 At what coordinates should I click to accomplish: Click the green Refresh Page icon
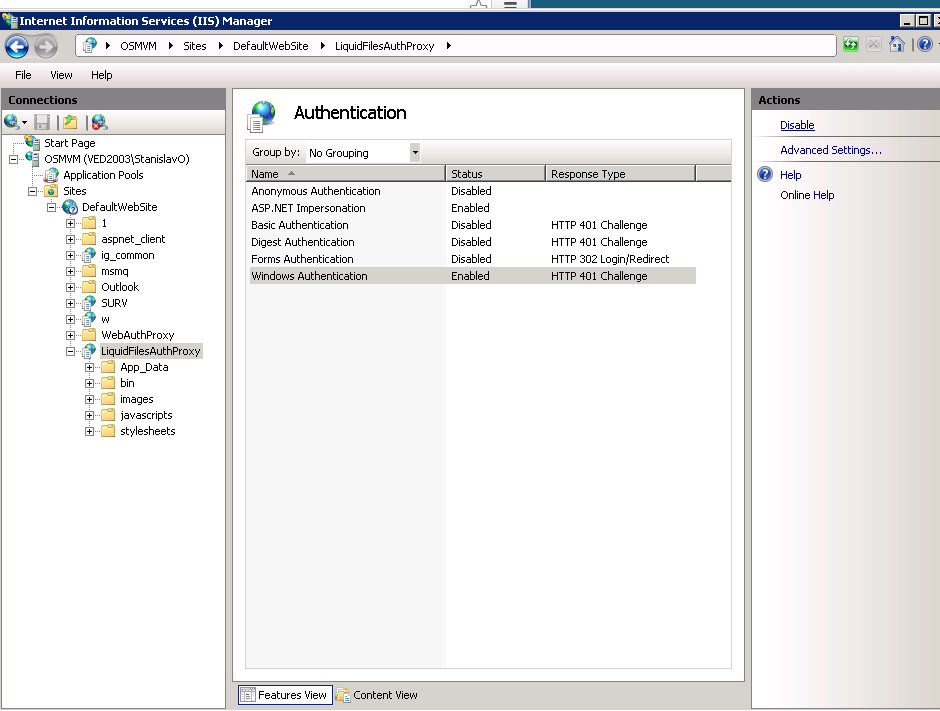tap(850, 45)
